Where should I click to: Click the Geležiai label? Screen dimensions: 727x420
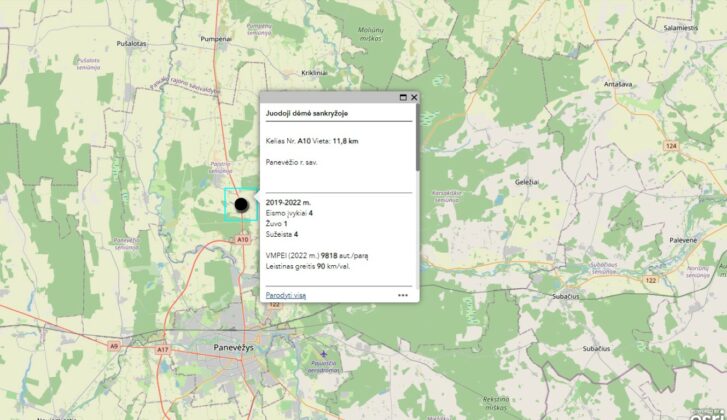[x=527, y=182]
